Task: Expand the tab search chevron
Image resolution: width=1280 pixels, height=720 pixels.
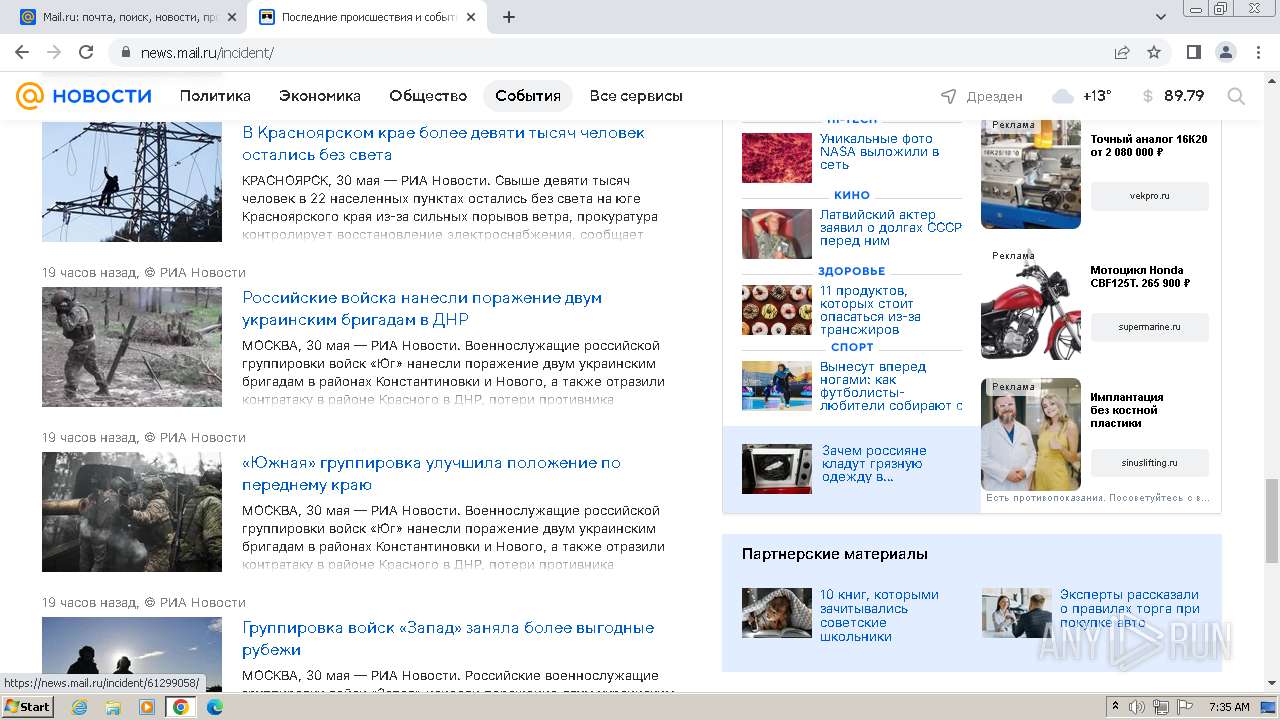Action: tap(1161, 17)
